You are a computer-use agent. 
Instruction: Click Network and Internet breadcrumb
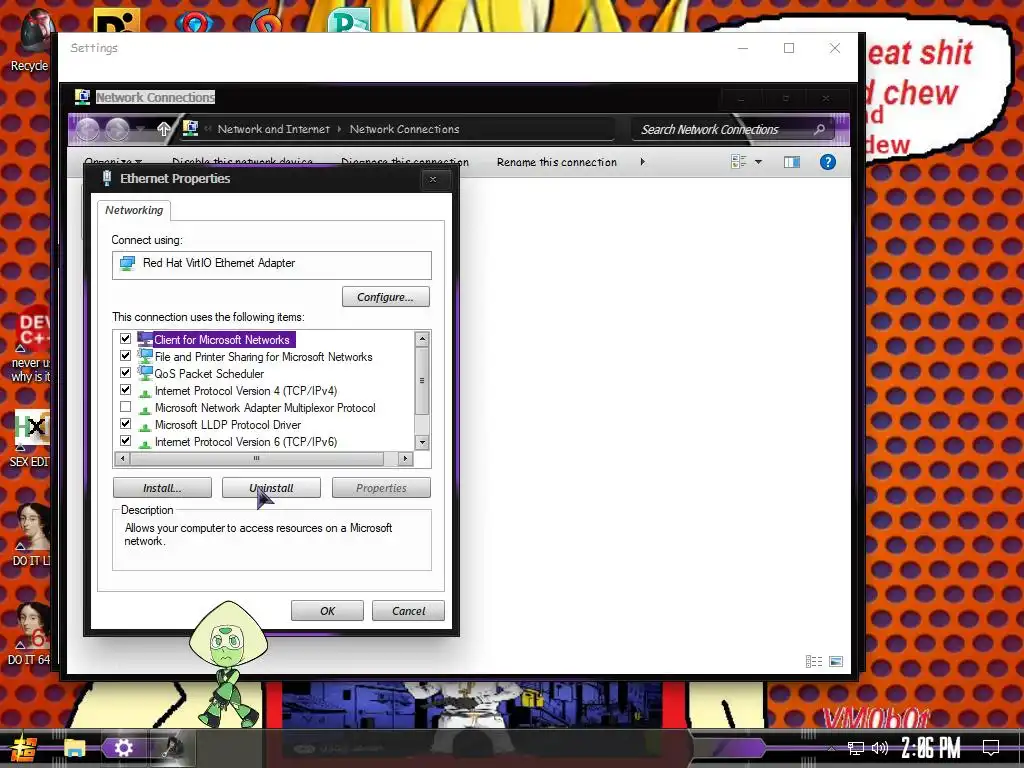[x=274, y=129]
